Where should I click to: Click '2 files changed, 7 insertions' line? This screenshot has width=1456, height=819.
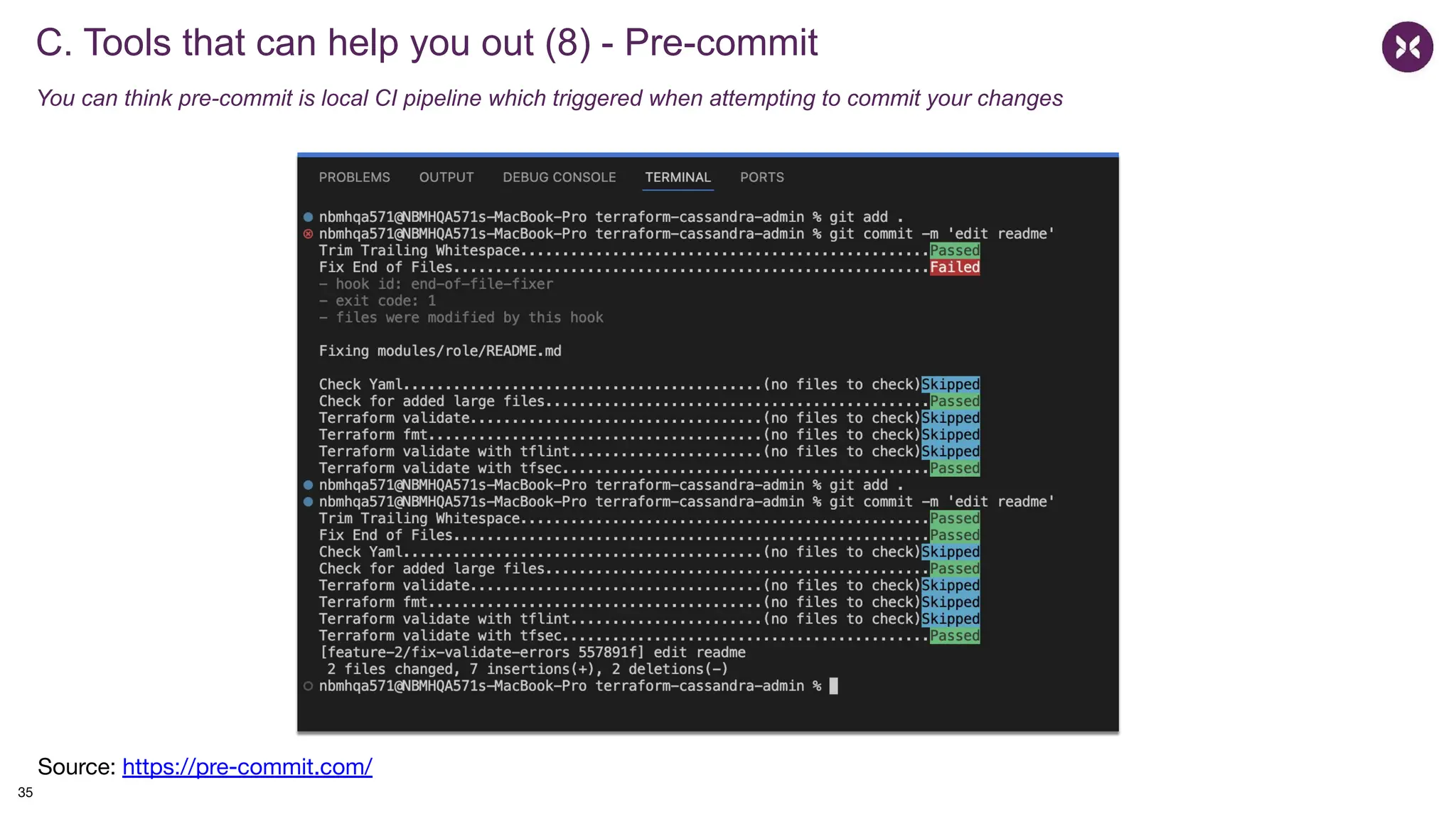pos(528,669)
